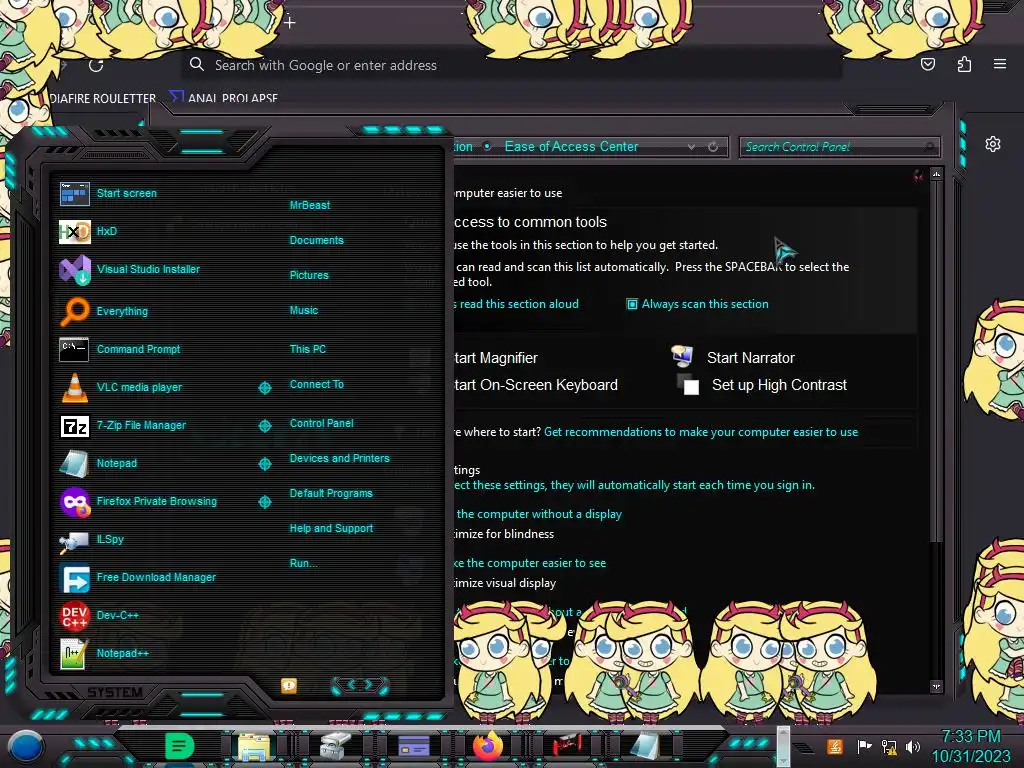Open Devices and Printers
This screenshot has width=1024, height=768.
[339, 458]
